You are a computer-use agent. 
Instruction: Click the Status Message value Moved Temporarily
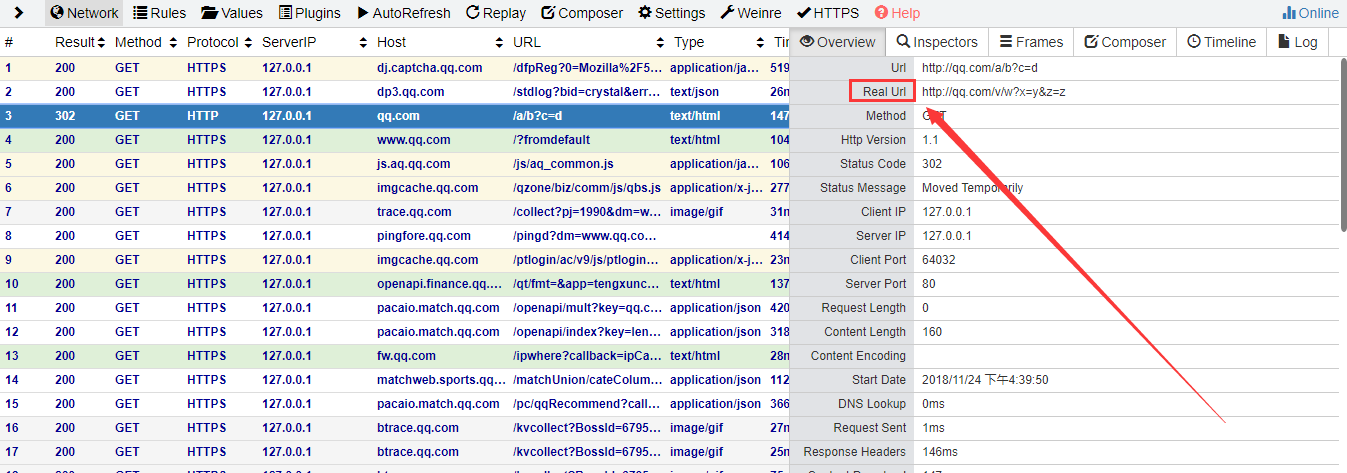point(972,188)
